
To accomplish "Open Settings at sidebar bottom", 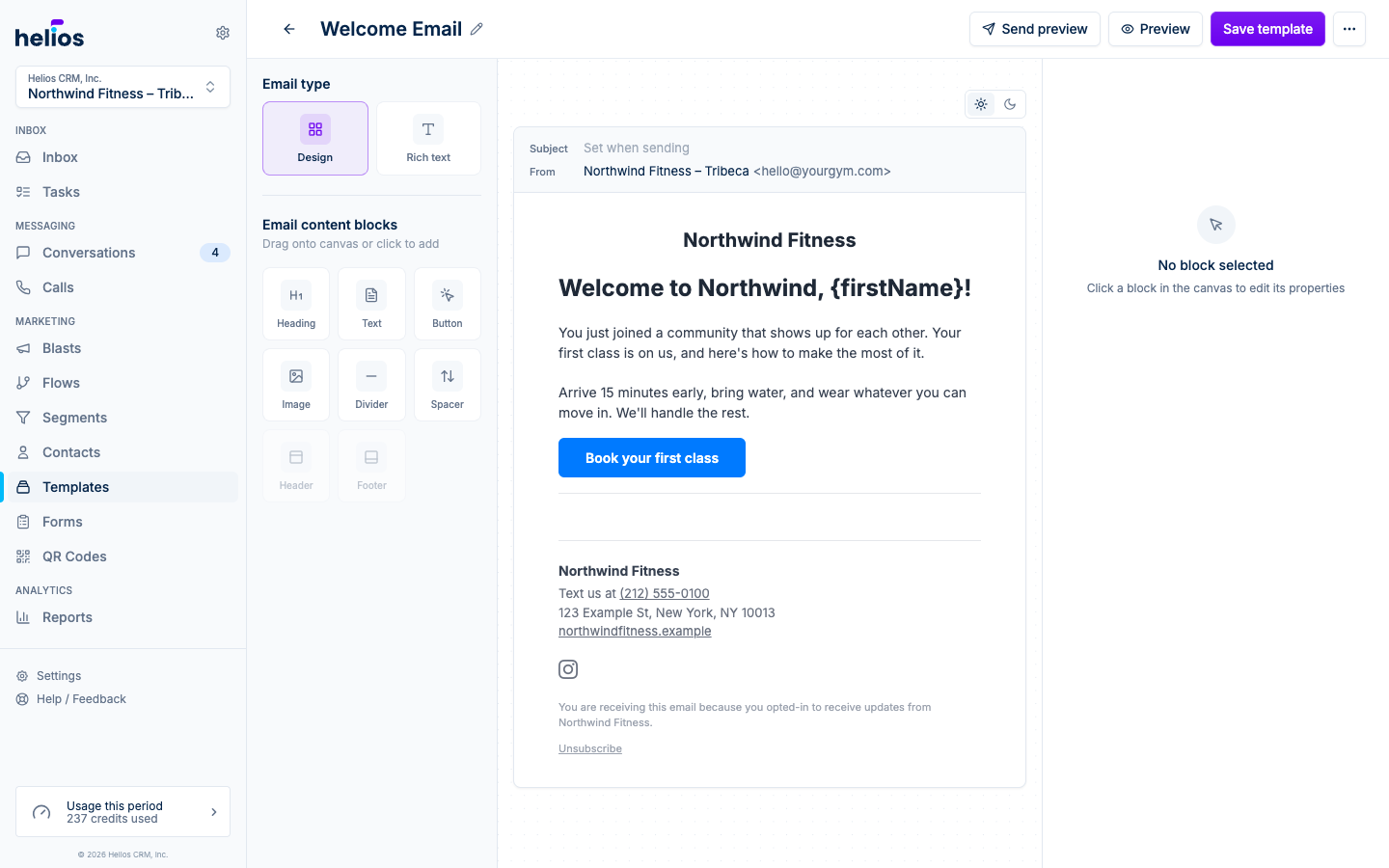I will [58, 676].
